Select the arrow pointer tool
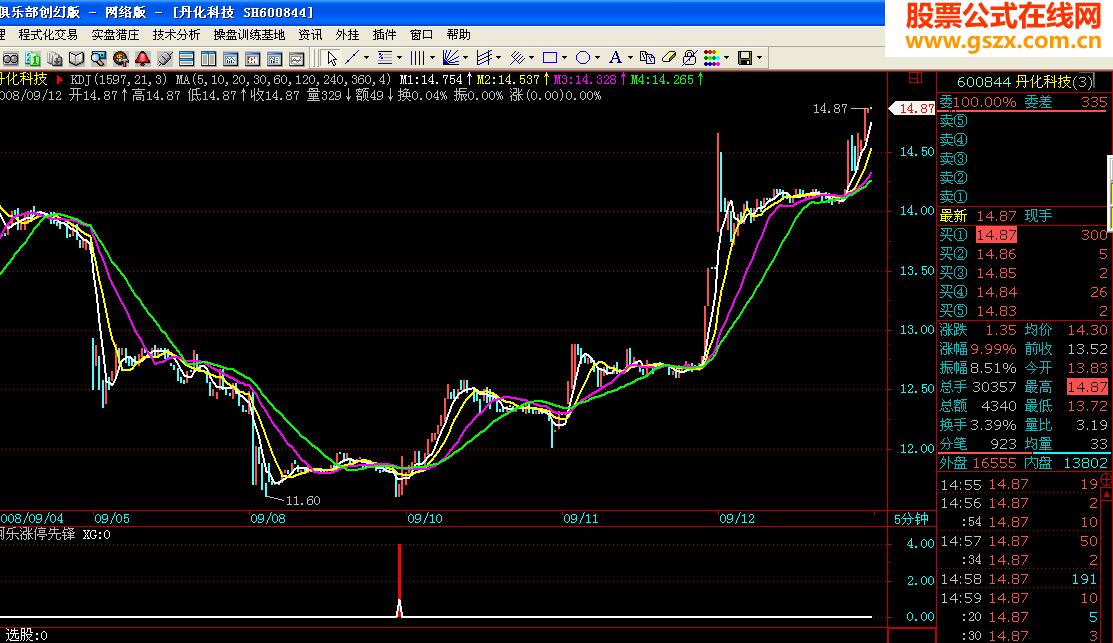The width and height of the screenshot is (1113, 643). [x=332, y=58]
